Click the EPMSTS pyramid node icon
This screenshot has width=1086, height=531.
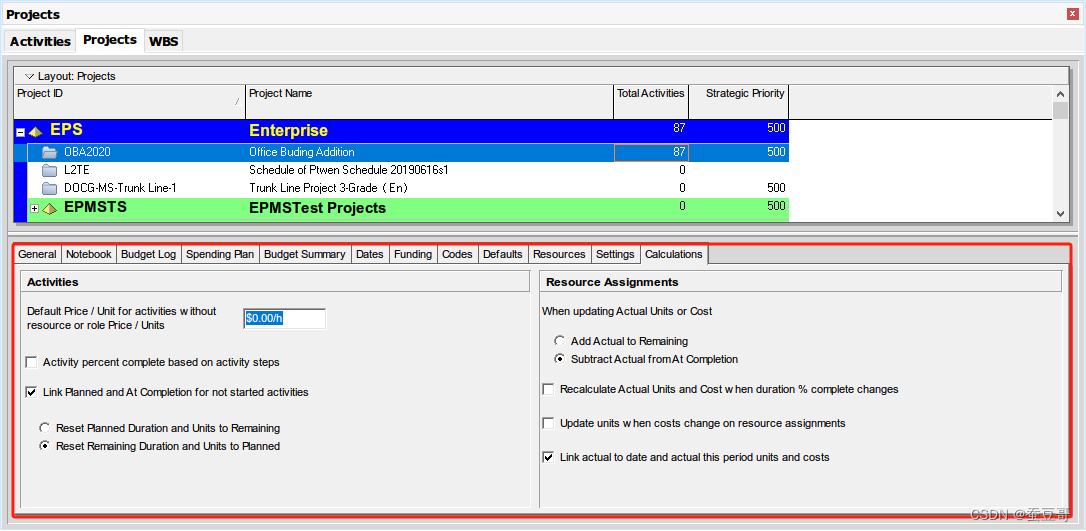tap(49, 208)
